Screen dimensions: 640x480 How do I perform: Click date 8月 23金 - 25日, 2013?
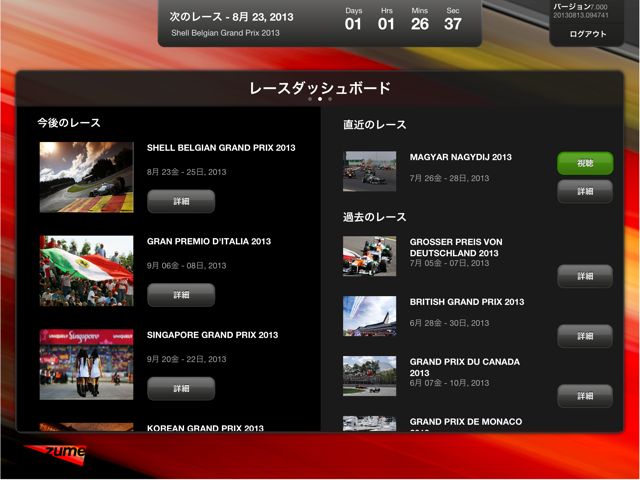(187, 172)
